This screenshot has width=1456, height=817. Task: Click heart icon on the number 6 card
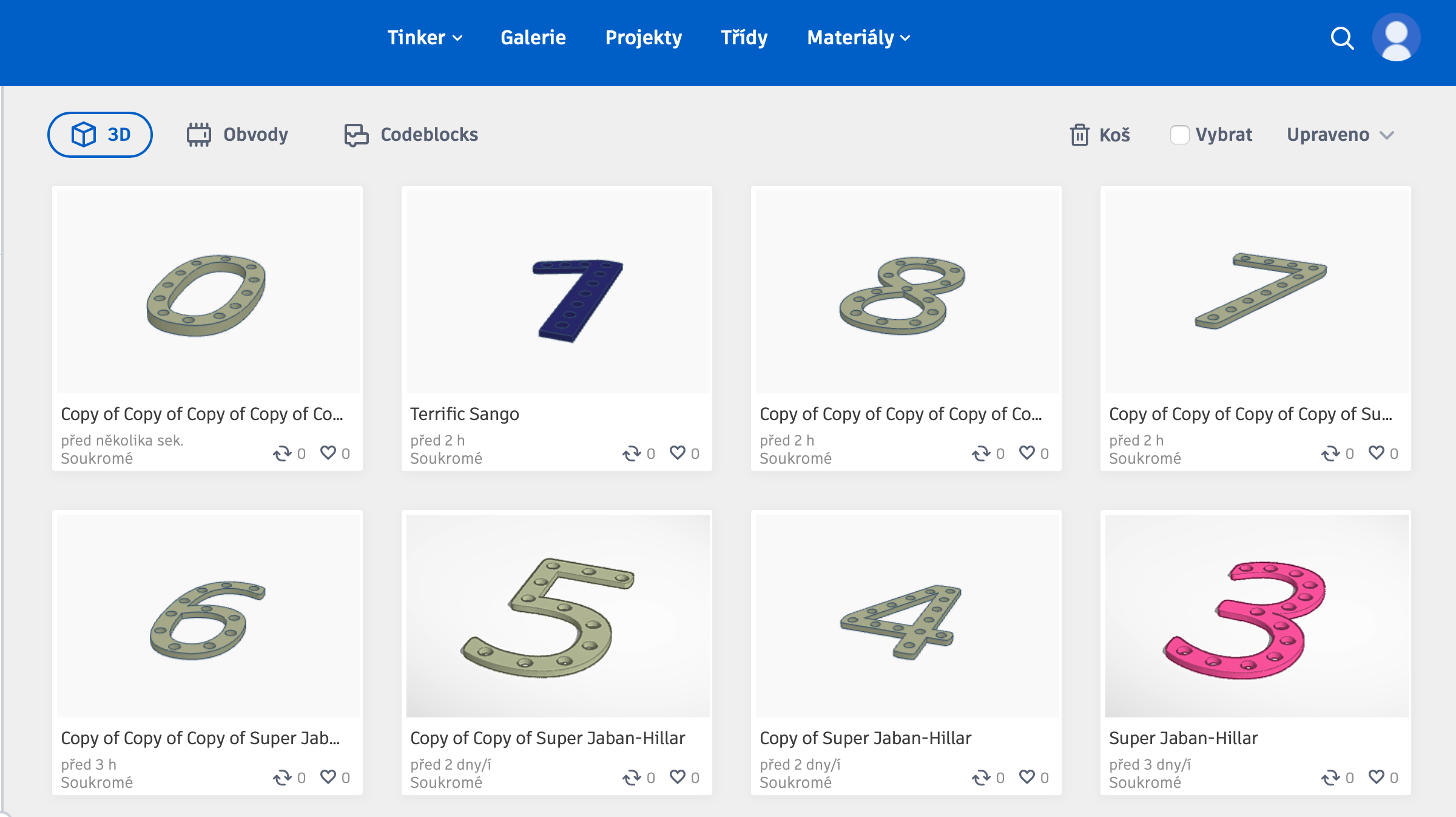pyautogui.click(x=328, y=777)
